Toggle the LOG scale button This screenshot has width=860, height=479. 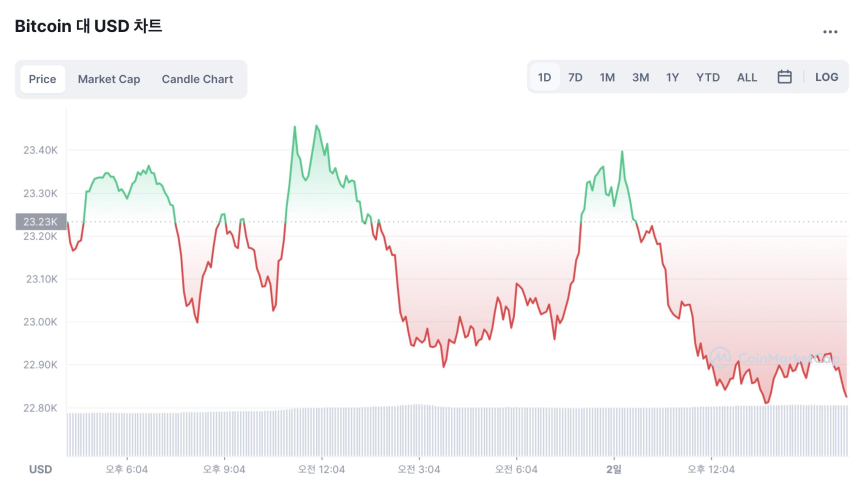tap(826, 77)
